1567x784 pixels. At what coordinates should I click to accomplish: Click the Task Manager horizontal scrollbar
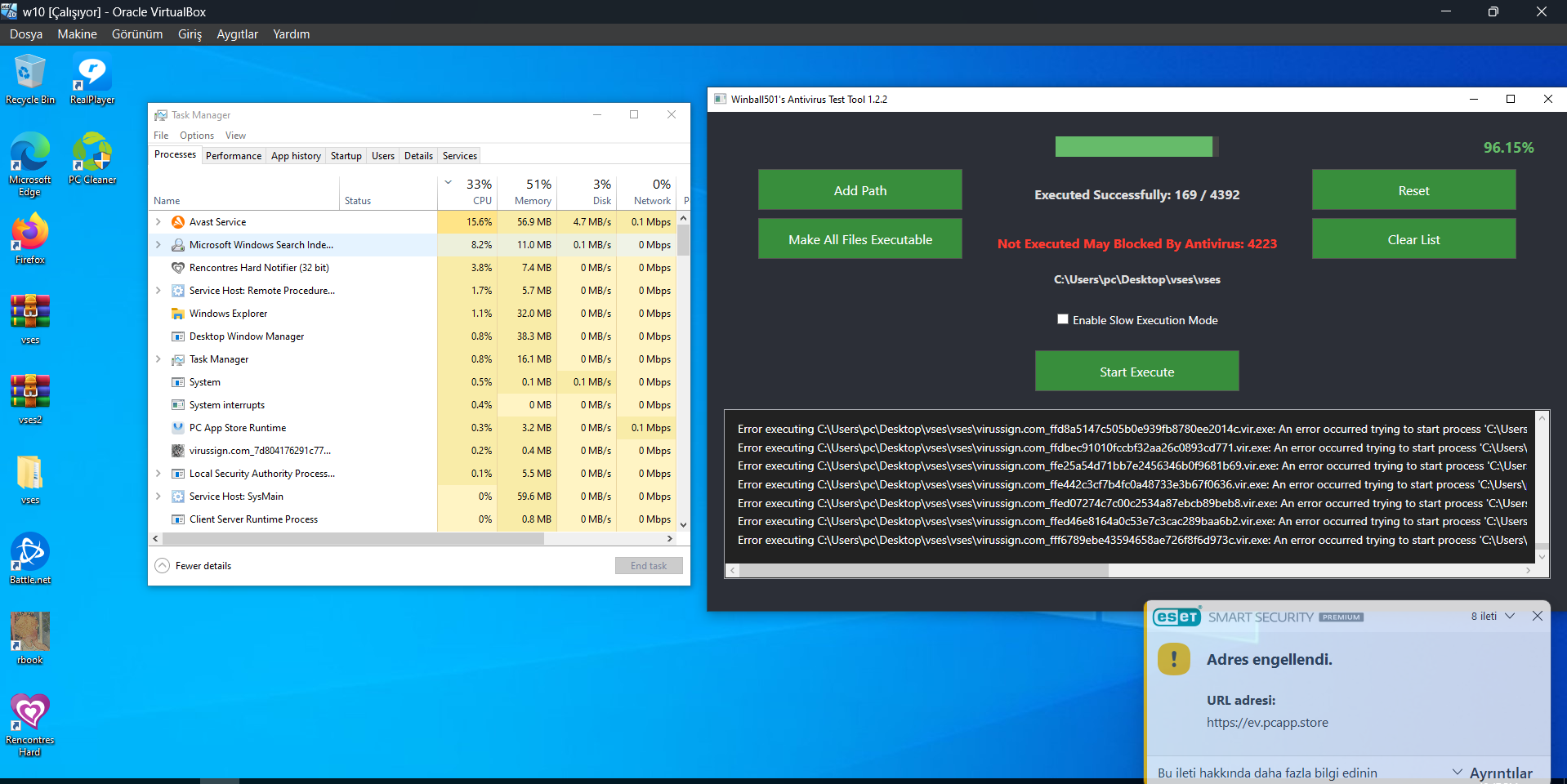pos(353,539)
